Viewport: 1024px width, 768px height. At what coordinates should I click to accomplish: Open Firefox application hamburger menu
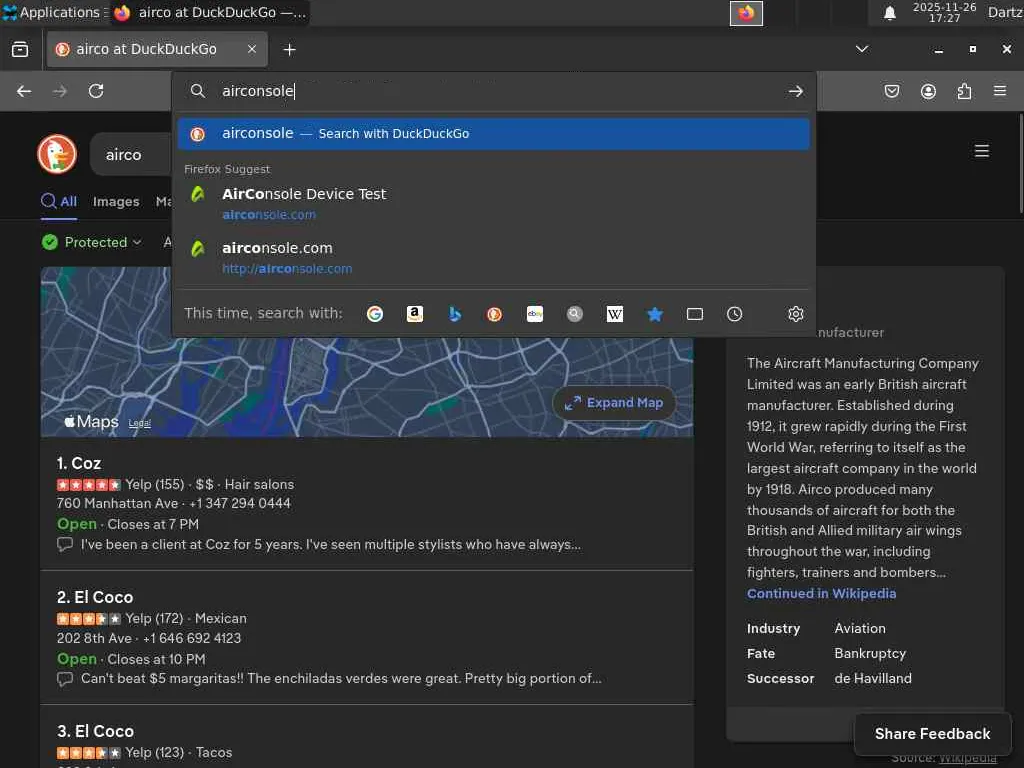click(999, 91)
